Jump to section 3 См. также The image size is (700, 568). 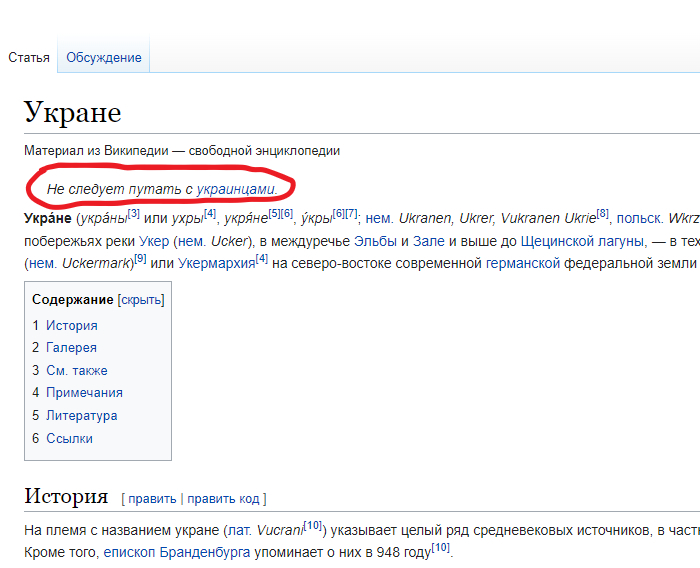(x=77, y=370)
